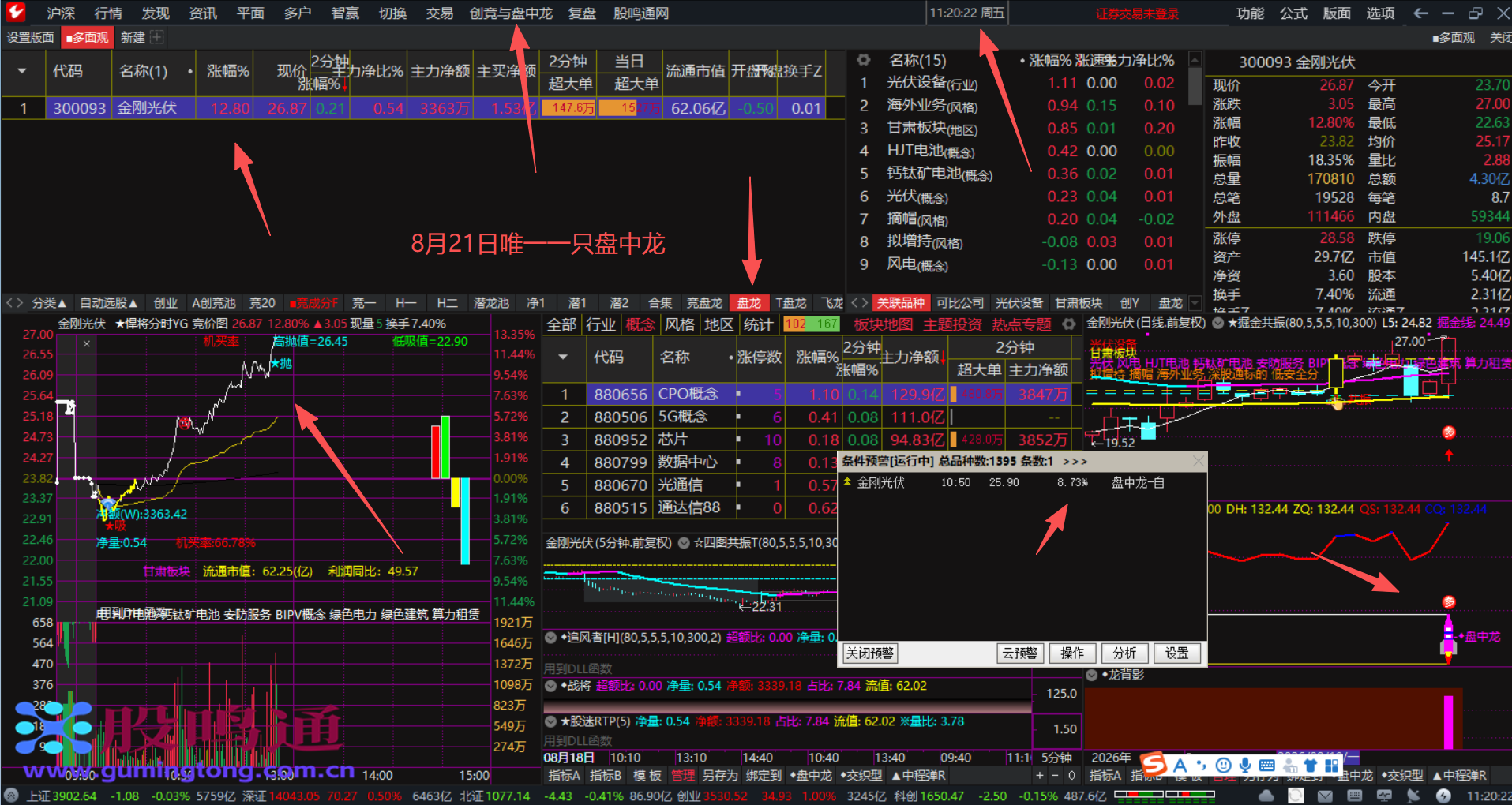This screenshot has height=805, width=1512.
Task: Open the 复盘 menu
Action: (x=582, y=13)
